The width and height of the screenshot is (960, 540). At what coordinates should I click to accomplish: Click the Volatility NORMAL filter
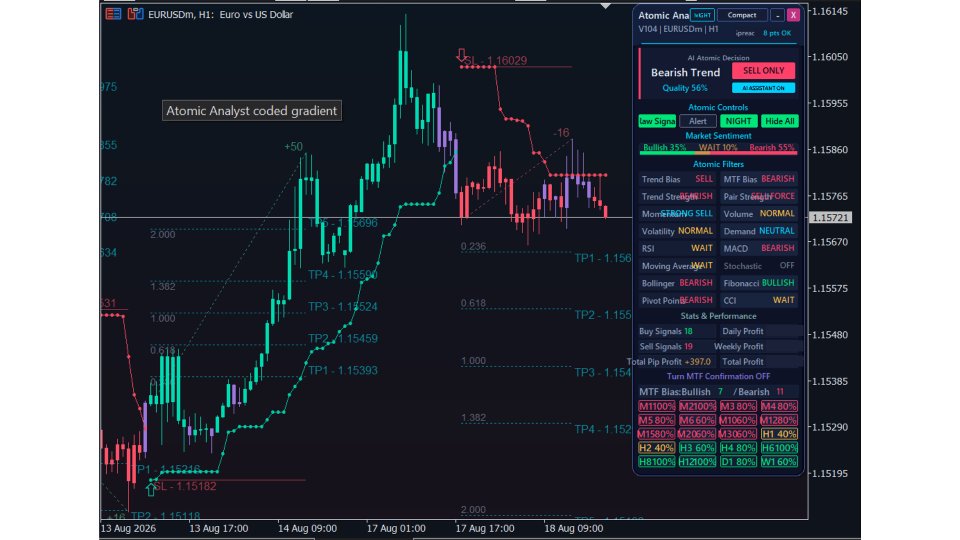(677, 231)
